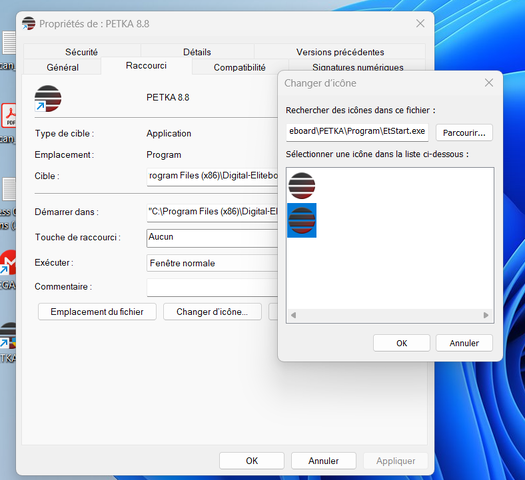Select the highlighted second PETKA icon

302,220
